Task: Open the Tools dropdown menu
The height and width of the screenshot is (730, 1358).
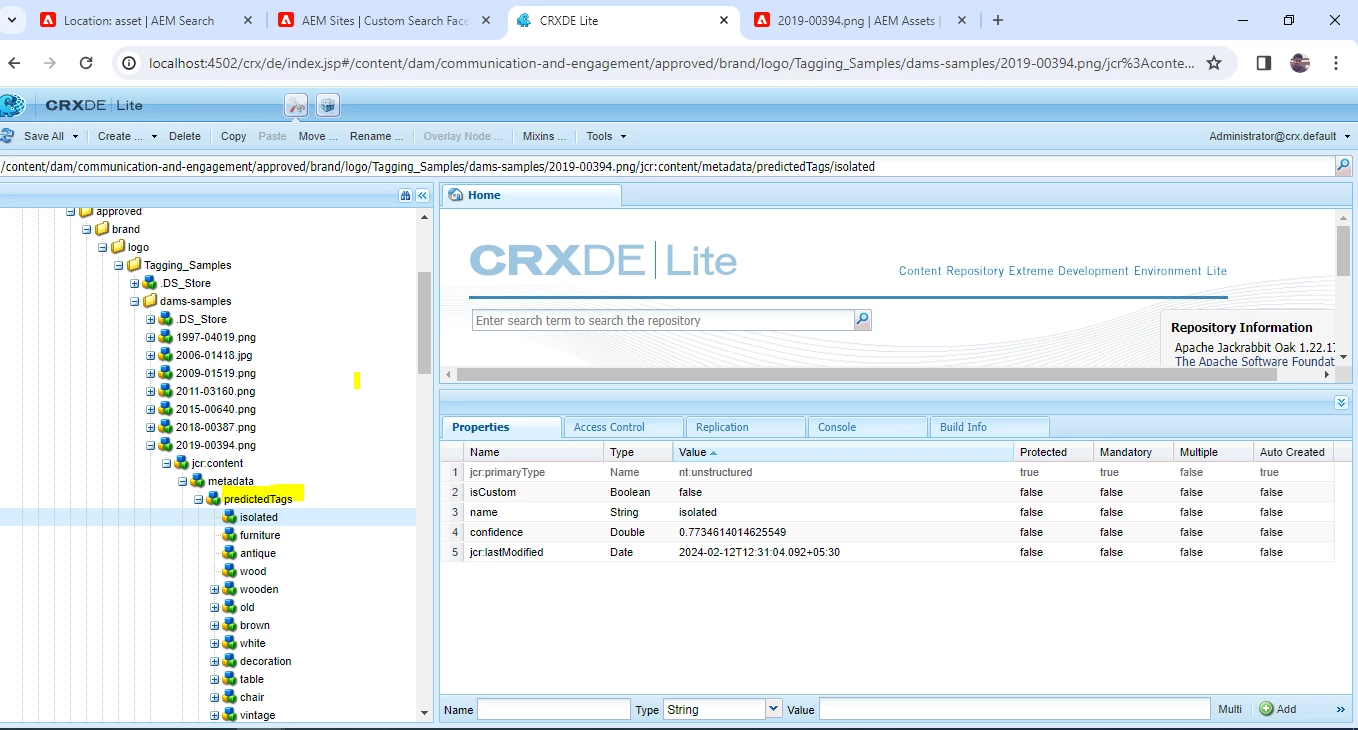Action: 607,136
